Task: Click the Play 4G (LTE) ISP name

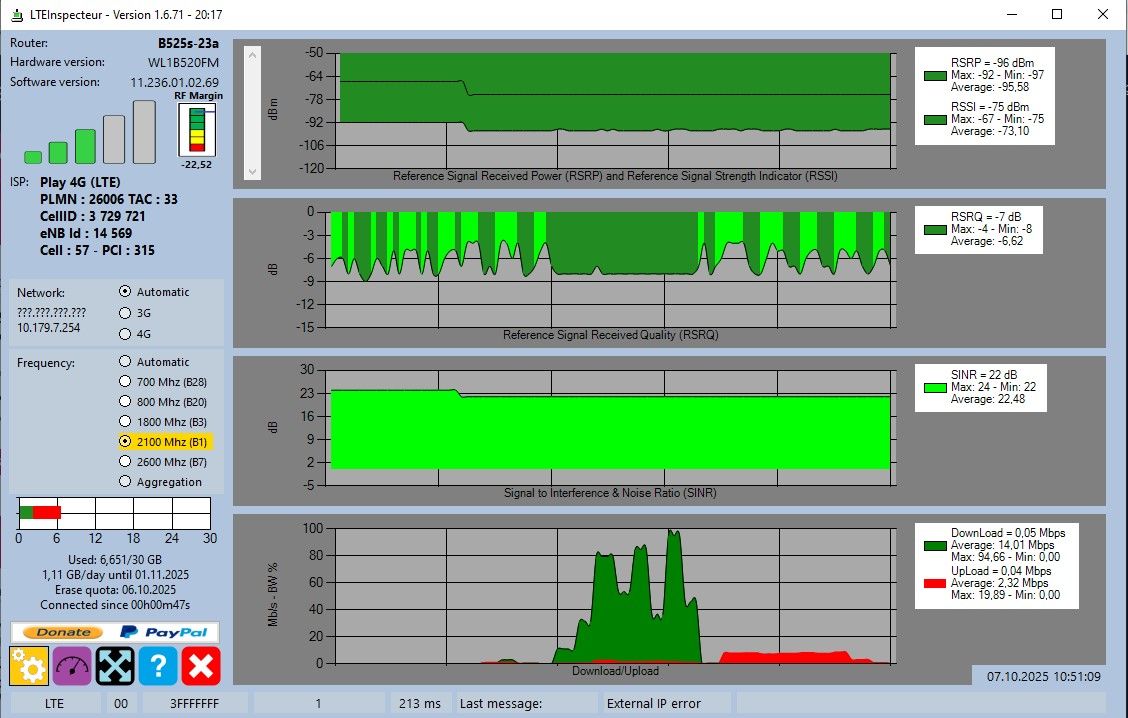Action: 81,182
